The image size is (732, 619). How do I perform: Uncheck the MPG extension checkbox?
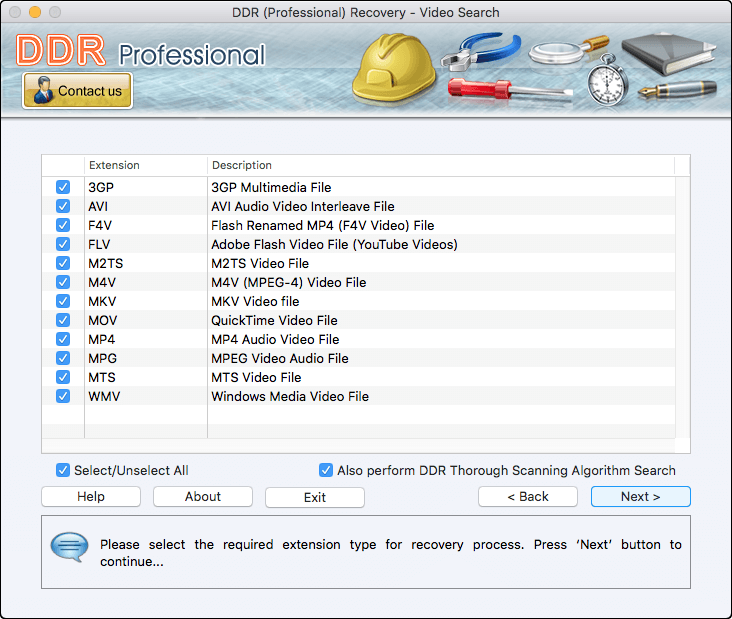63,358
